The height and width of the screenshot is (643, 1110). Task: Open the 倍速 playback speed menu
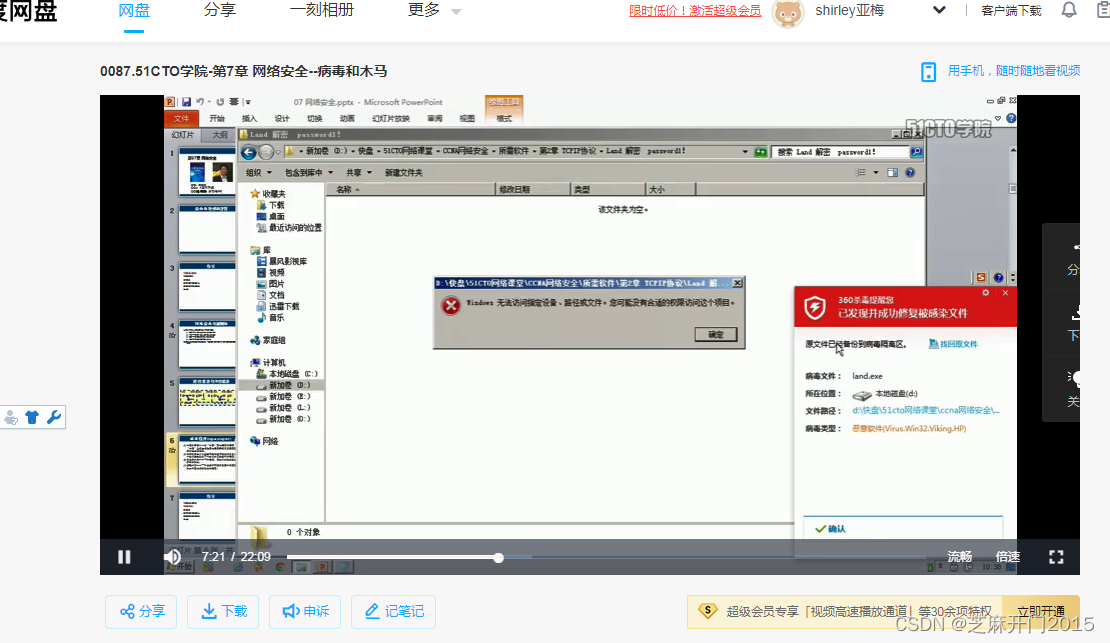coord(1007,557)
